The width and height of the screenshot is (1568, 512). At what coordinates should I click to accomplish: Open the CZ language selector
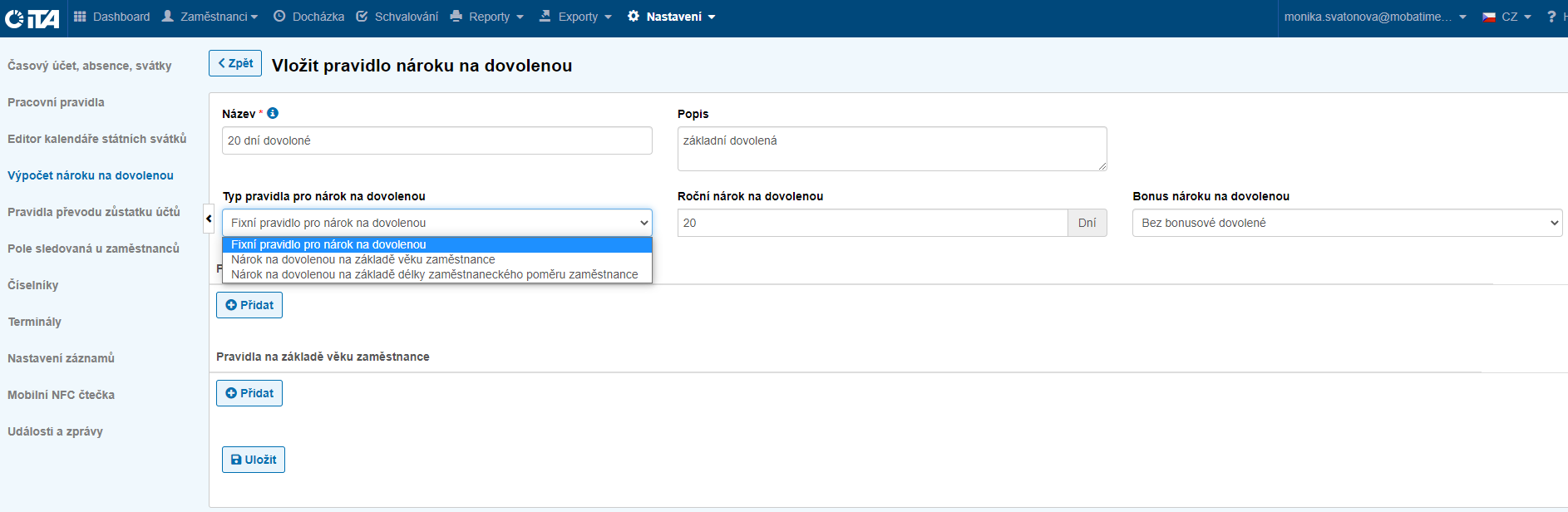pos(1506,17)
